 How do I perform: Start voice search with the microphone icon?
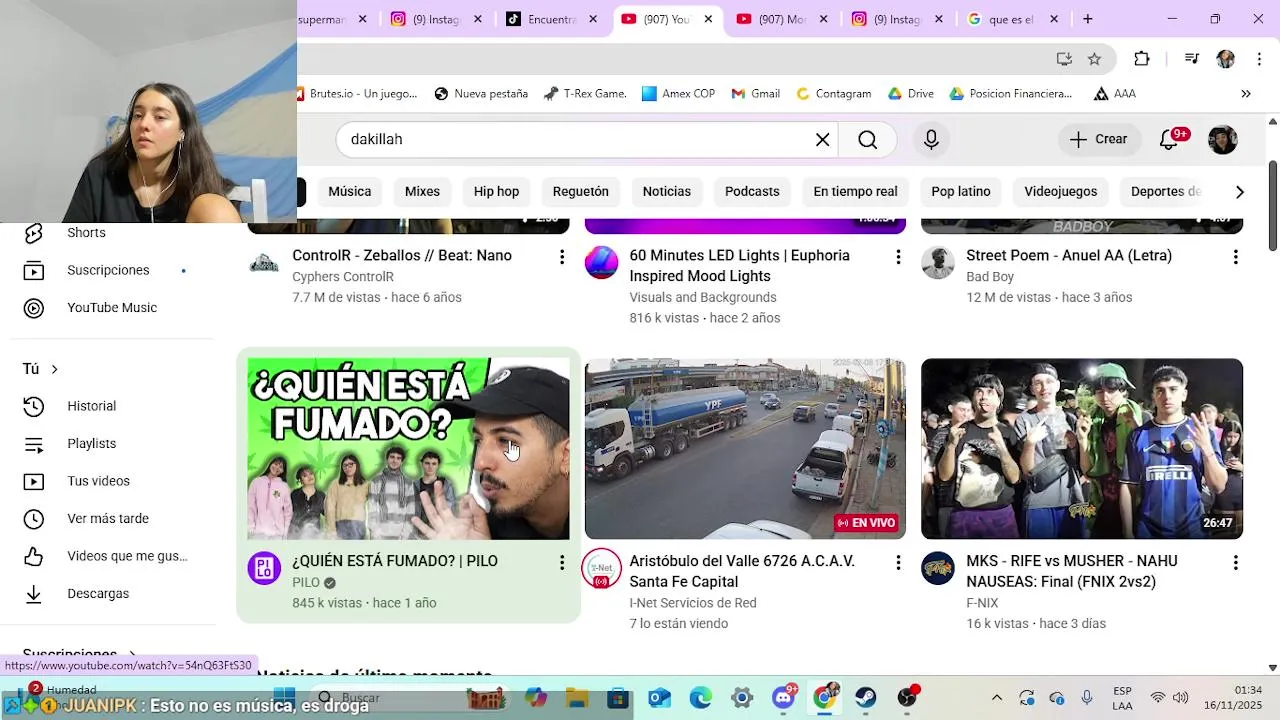click(931, 140)
